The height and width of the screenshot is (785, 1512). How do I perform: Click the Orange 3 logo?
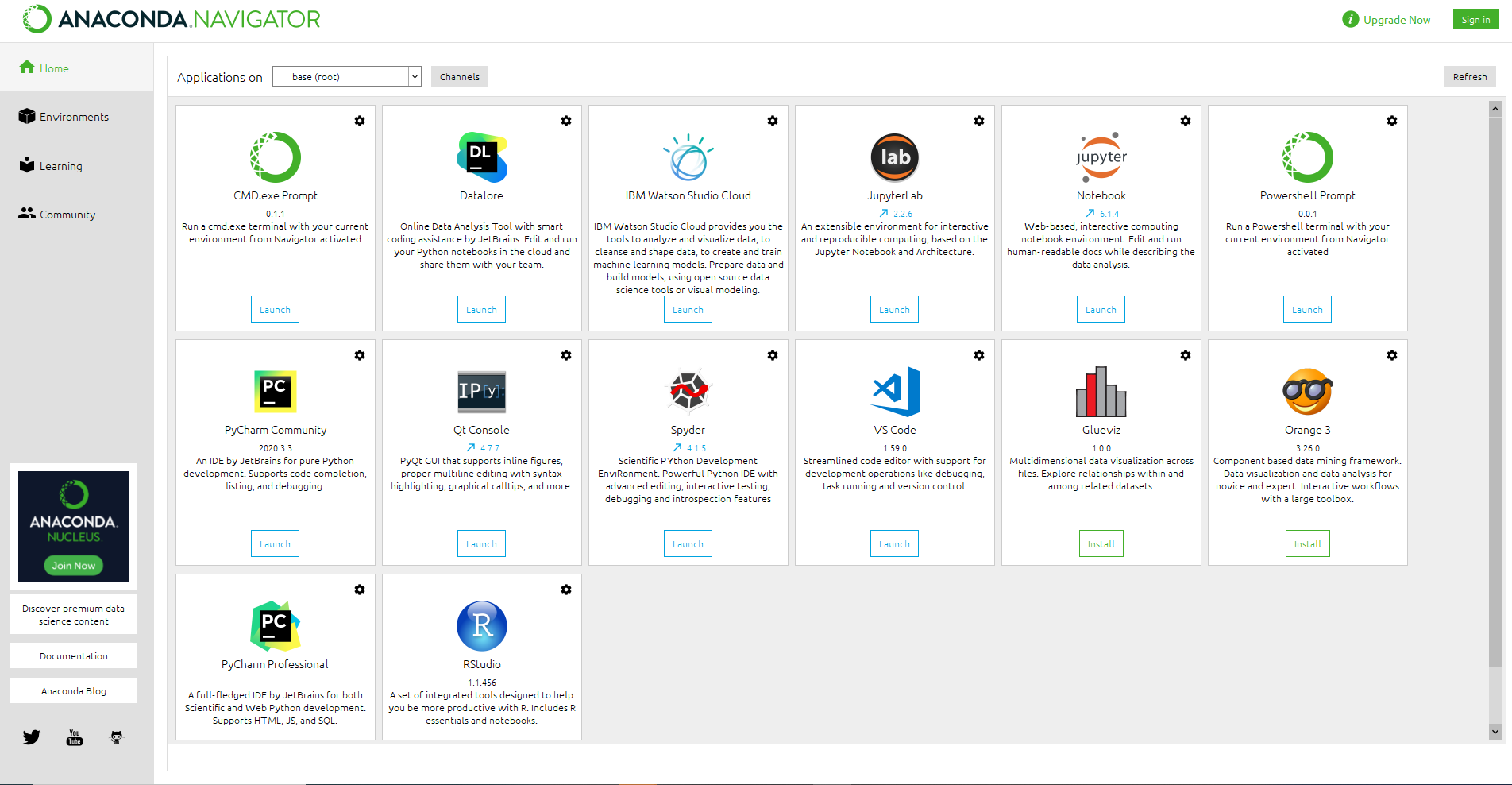pyautogui.click(x=1308, y=392)
